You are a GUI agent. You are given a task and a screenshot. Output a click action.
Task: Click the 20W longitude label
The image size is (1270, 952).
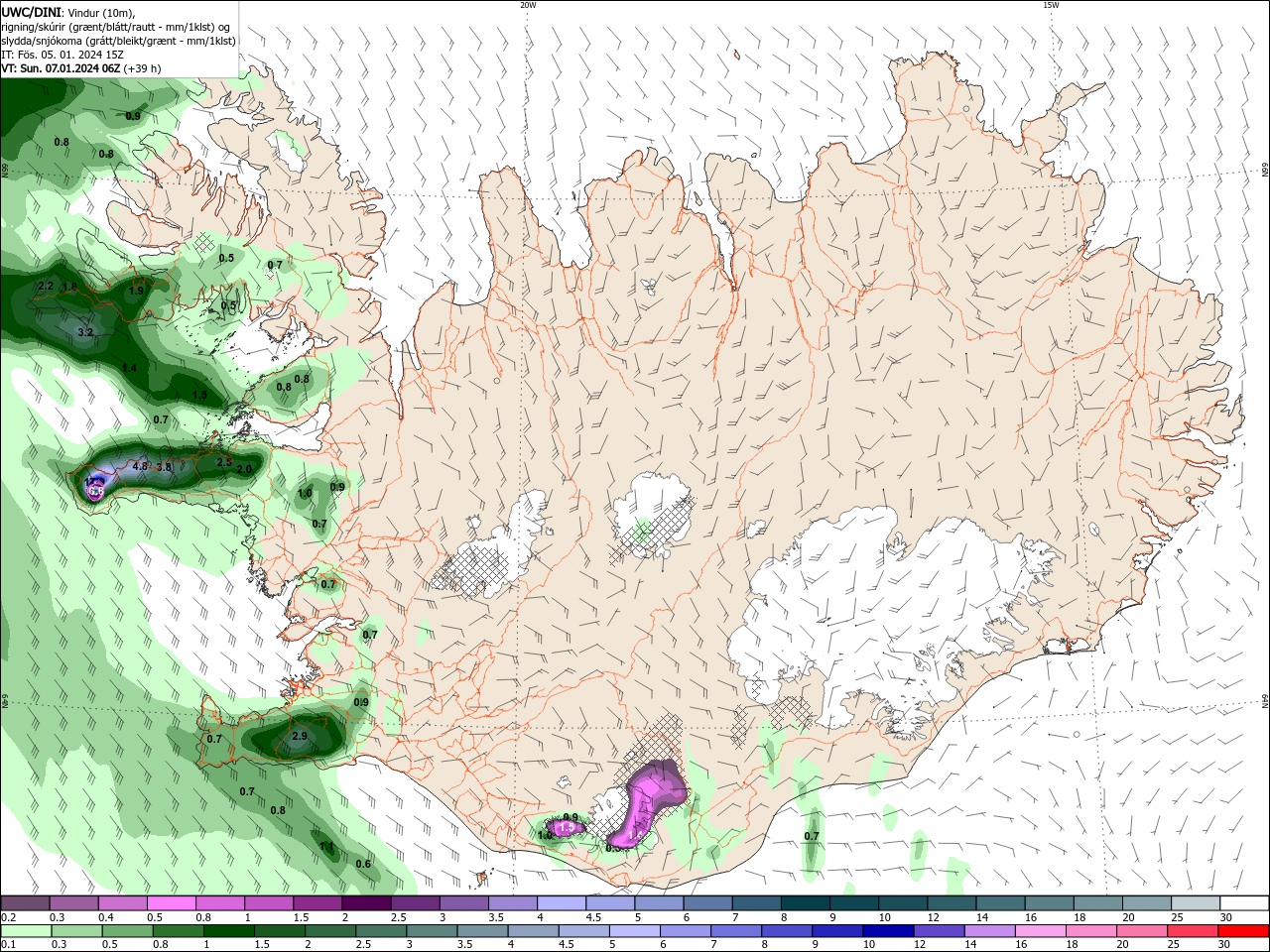[528, 5]
